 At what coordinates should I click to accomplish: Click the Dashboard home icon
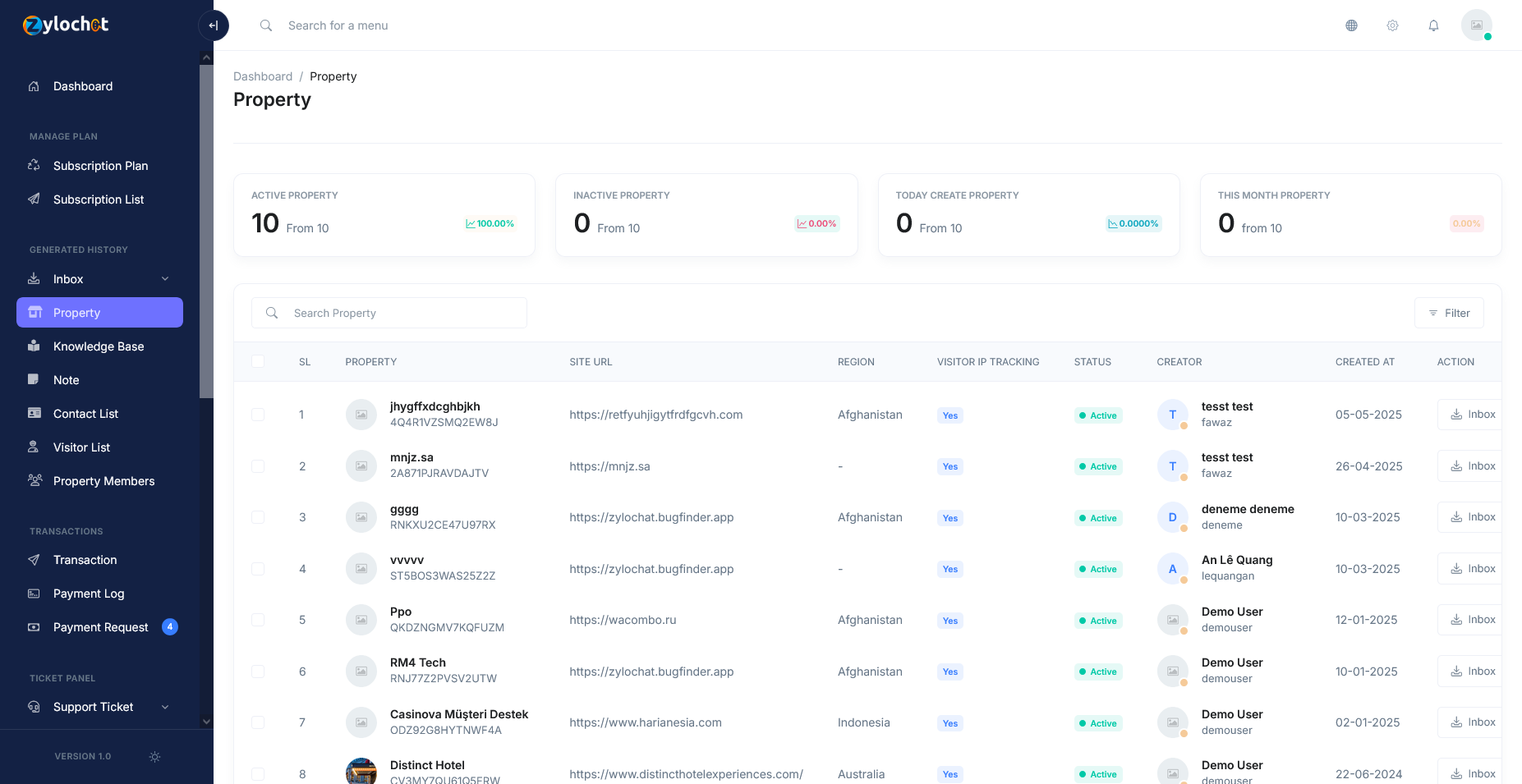coord(34,86)
